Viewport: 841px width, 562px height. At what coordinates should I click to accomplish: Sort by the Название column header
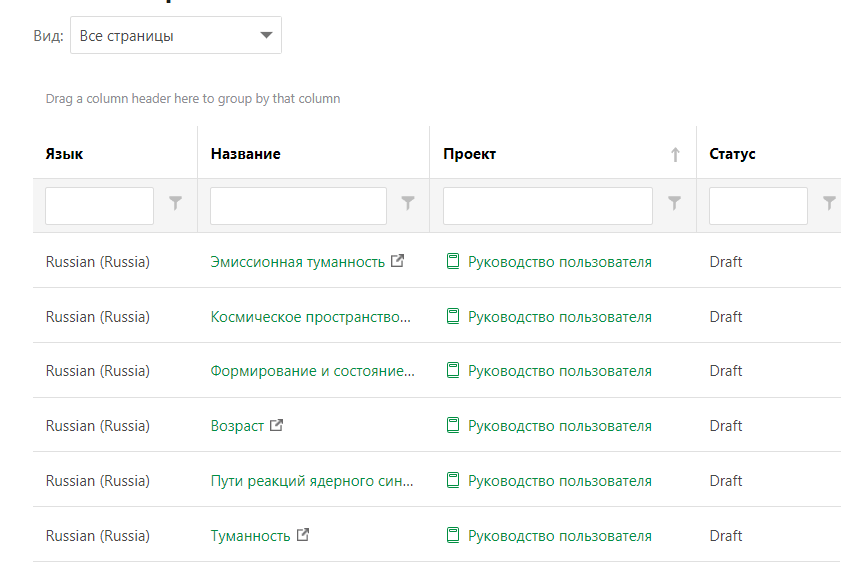[245, 154]
